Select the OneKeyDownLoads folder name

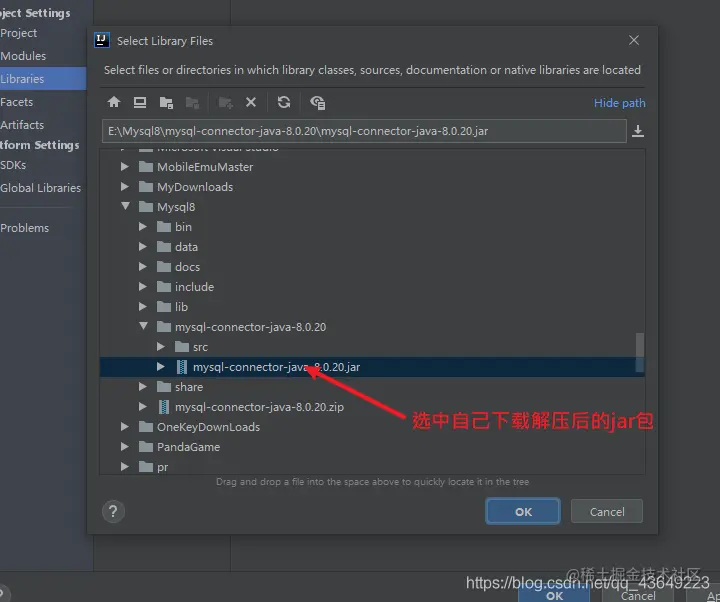tap(208, 427)
